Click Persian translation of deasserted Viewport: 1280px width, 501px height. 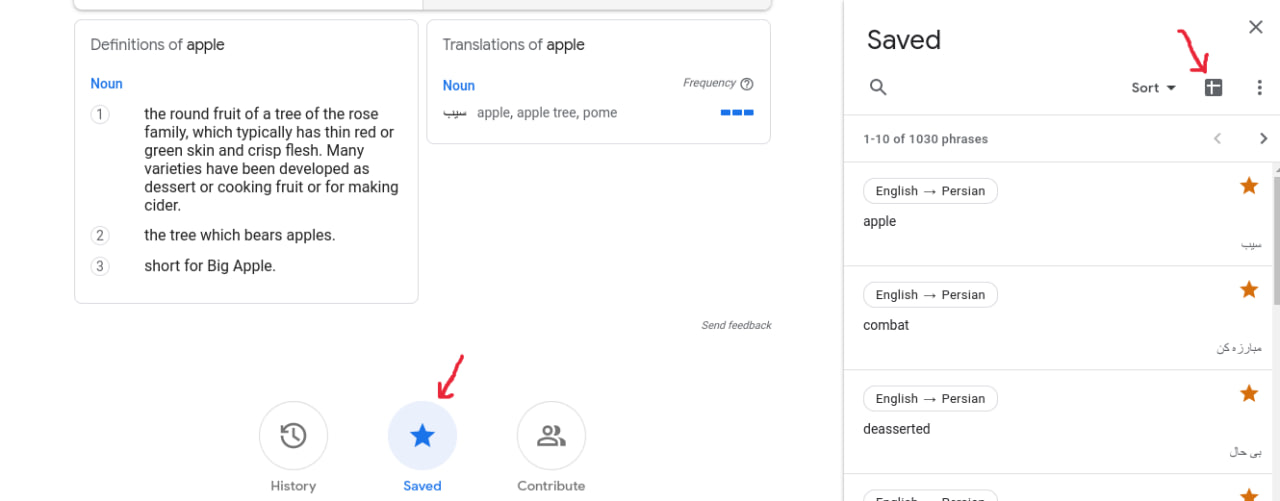(1246, 452)
